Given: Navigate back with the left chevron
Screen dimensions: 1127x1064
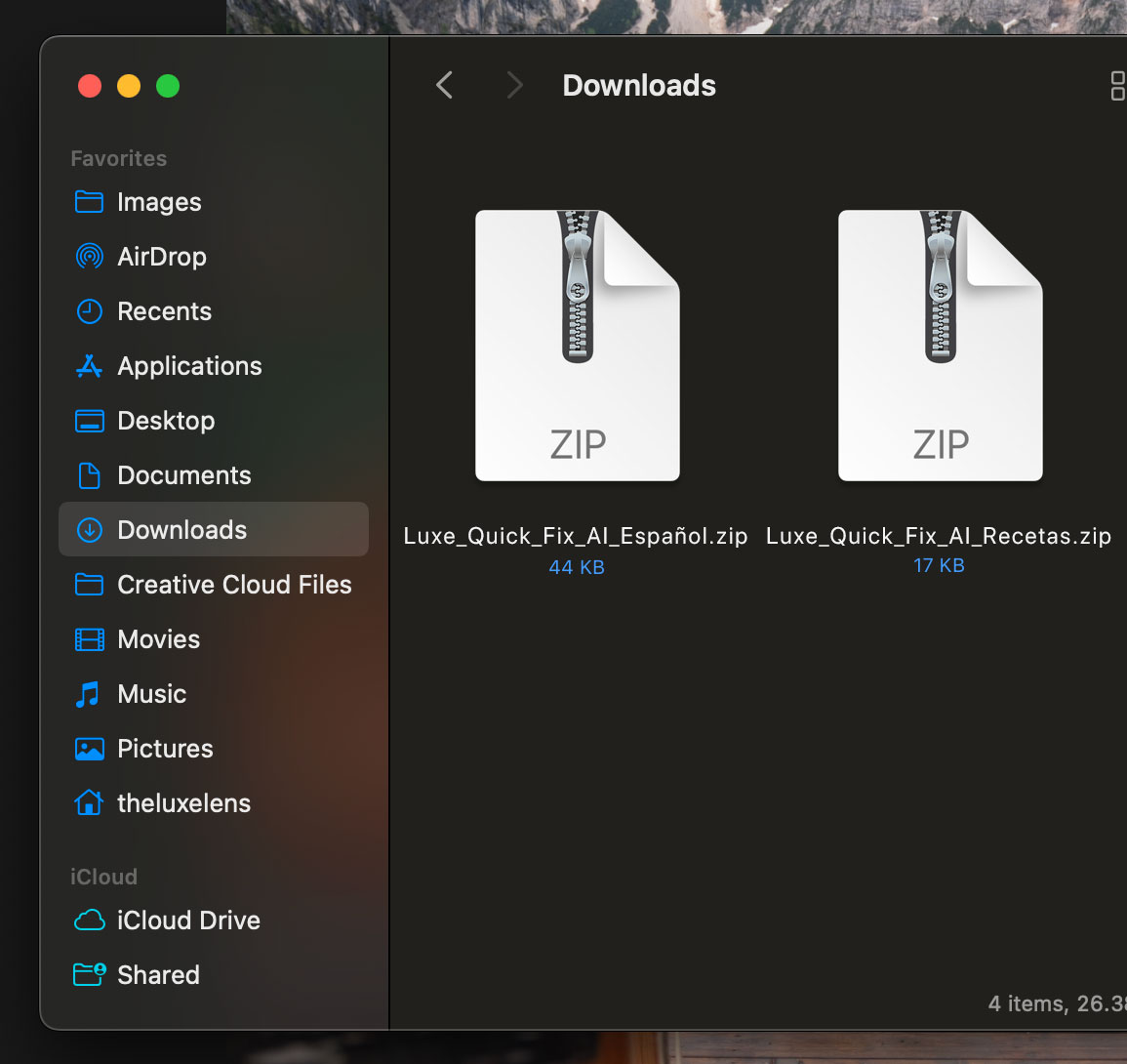Looking at the screenshot, I should tap(444, 85).
